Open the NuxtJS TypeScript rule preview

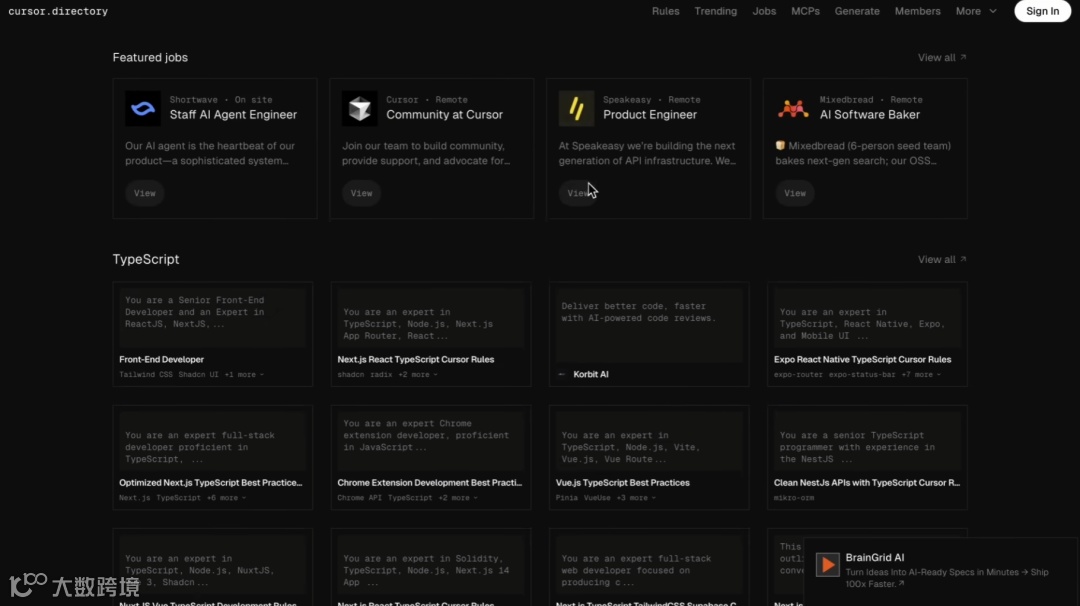(x=213, y=567)
